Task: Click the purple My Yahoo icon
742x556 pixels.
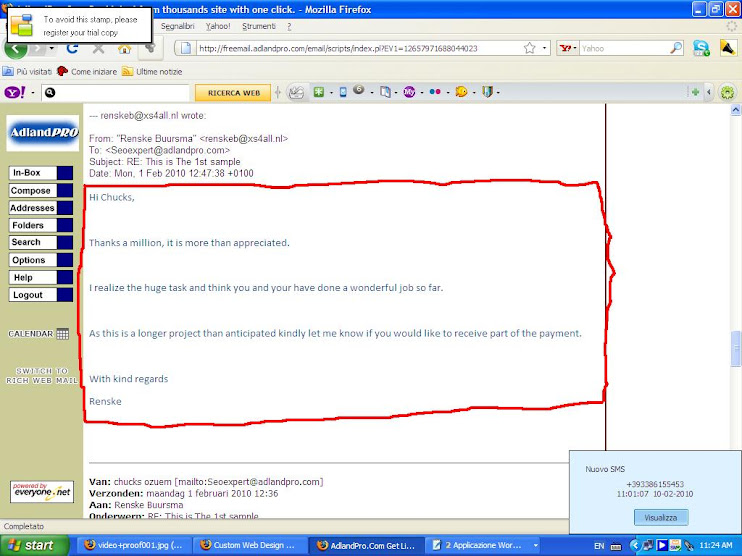Action: click(409, 92)
